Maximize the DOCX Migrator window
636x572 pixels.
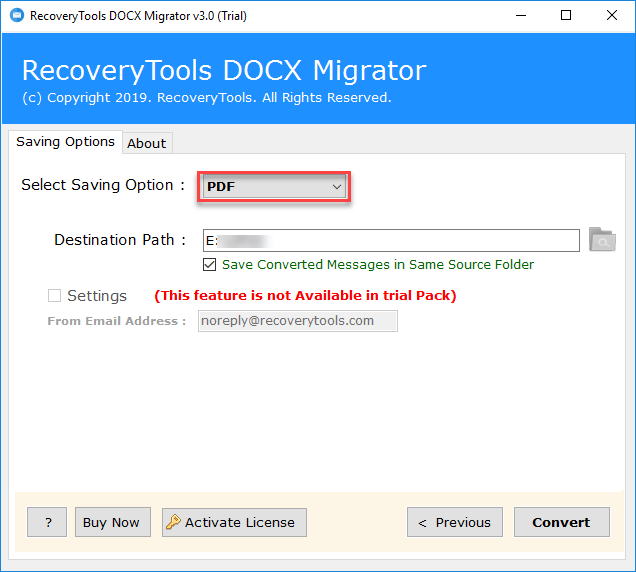[x=566, y=16]
